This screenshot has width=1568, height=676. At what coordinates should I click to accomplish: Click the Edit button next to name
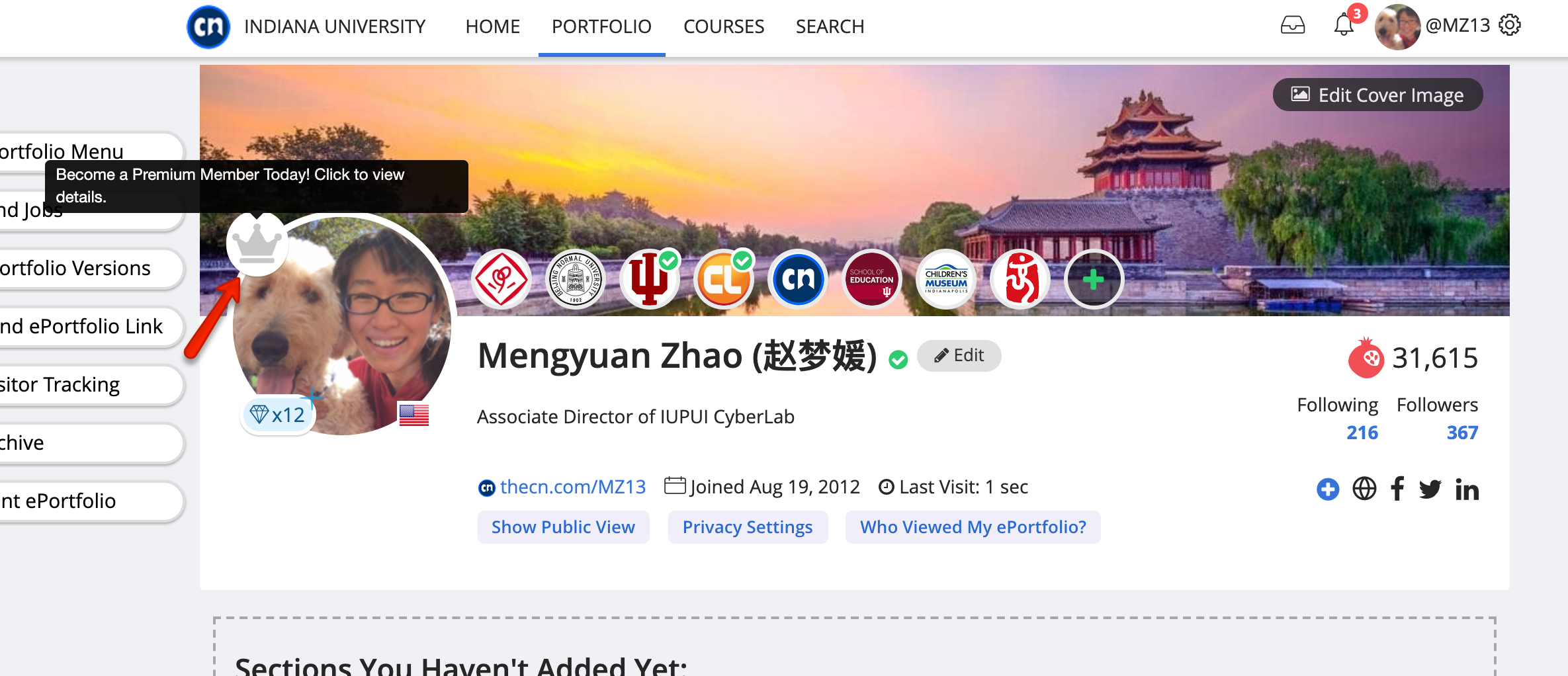pos(959,356)
